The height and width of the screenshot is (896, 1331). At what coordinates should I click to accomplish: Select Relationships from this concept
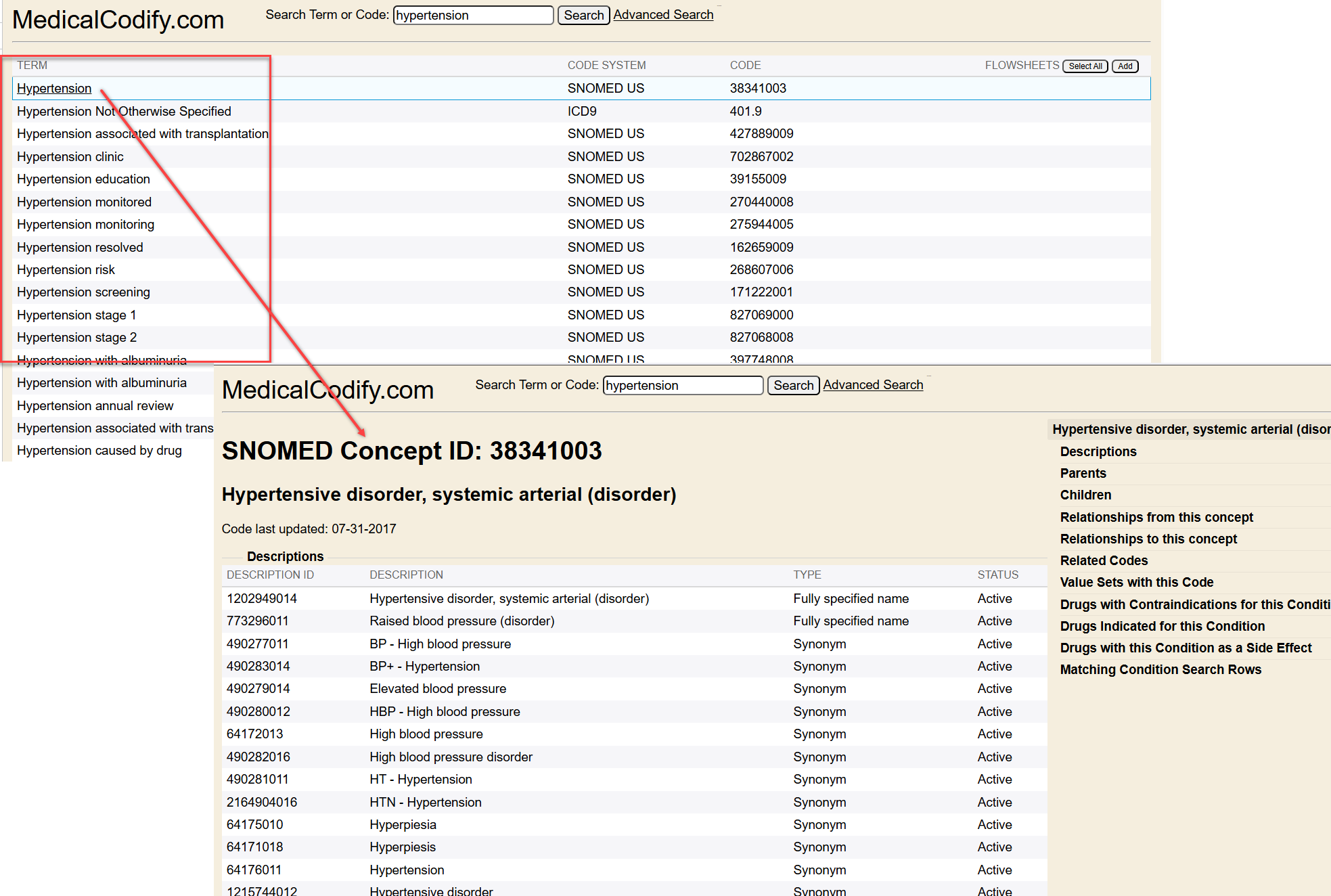[x=1156, y=517]
